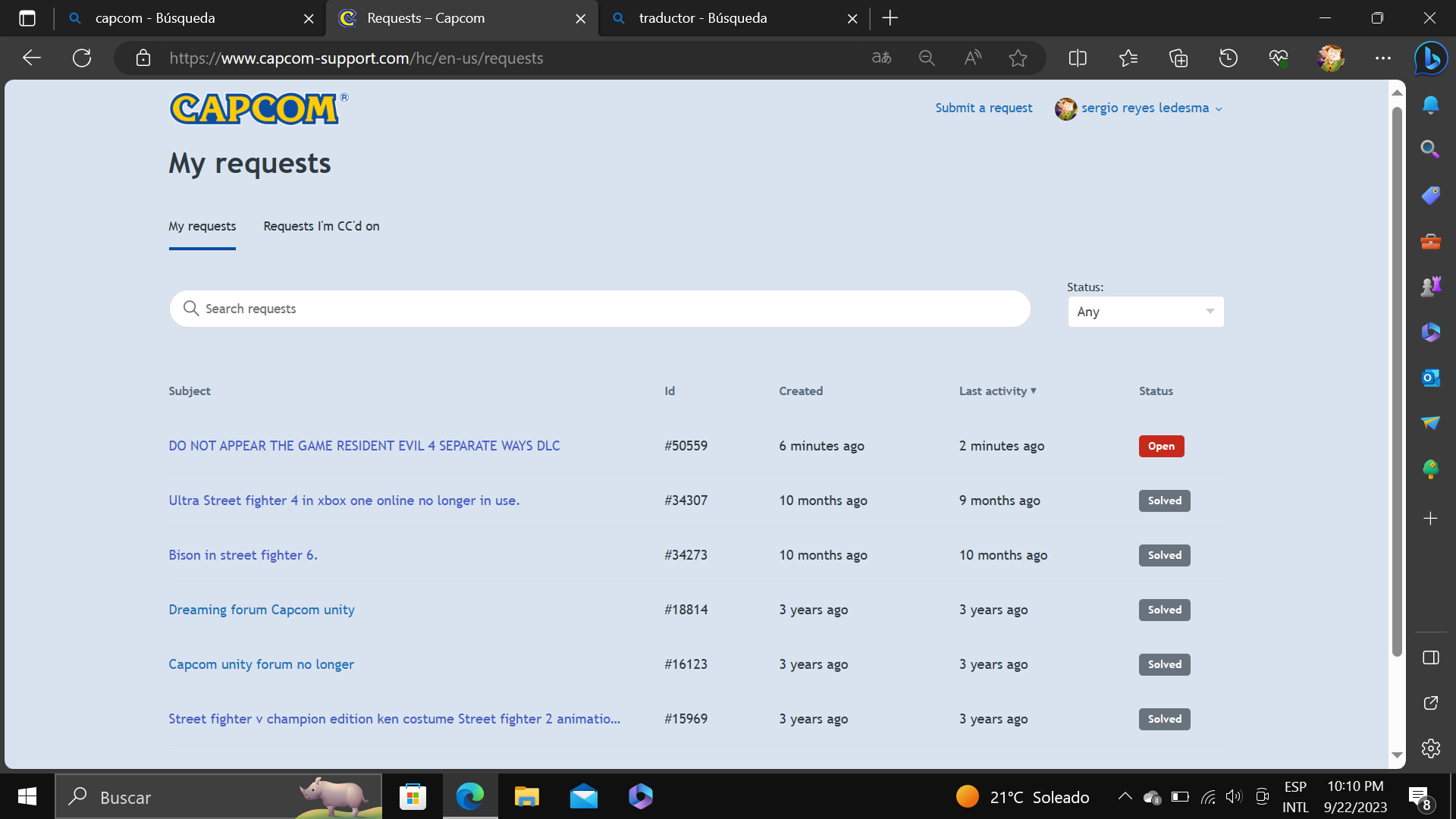This screenshot has width=1456, height=819.
Task: Open Capcom unity forum no longer request
Action: point(261,664)
